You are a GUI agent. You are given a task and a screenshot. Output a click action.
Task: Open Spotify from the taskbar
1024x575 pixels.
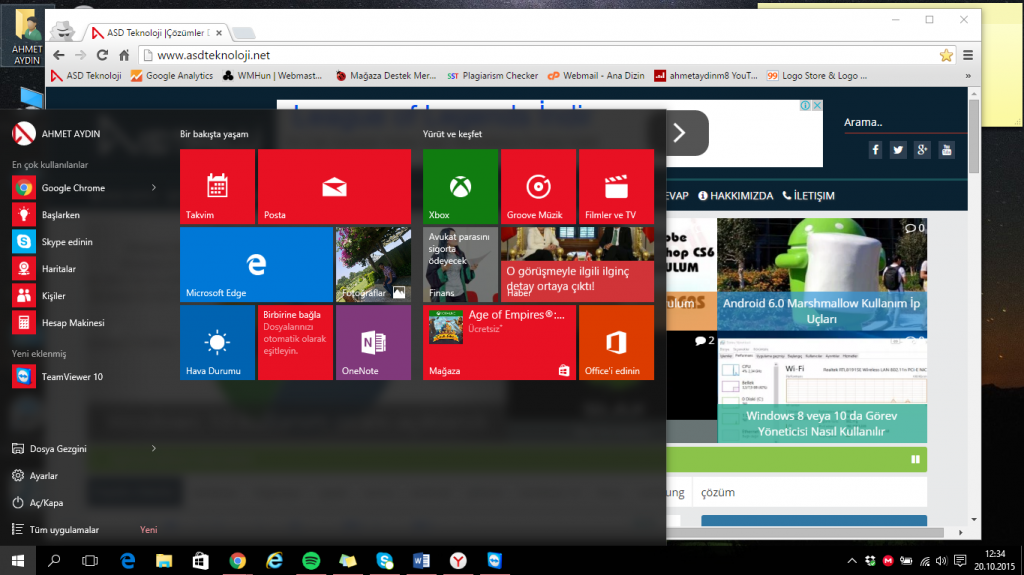[312, 561]
